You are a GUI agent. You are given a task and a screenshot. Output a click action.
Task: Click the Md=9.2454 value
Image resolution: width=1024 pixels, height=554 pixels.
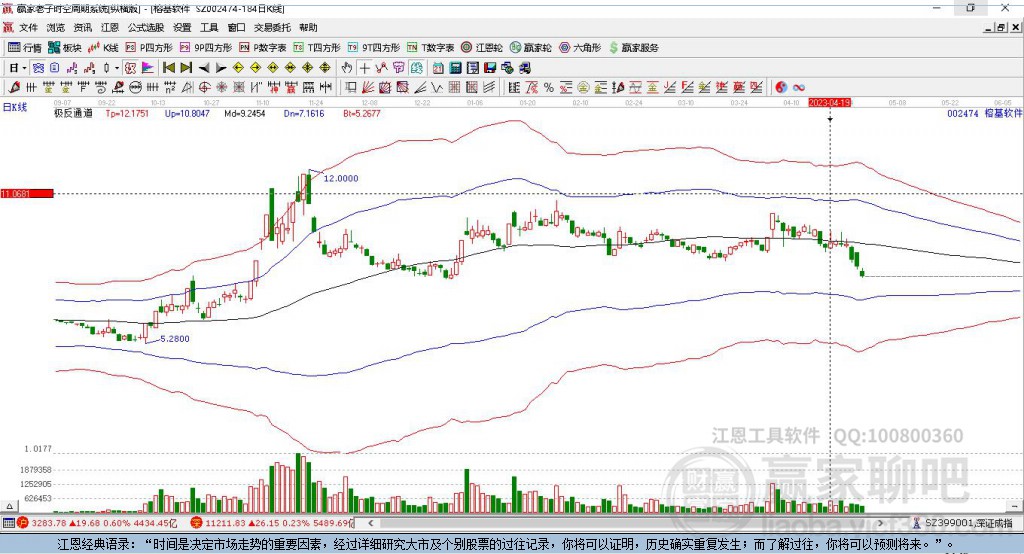(245, 113)
